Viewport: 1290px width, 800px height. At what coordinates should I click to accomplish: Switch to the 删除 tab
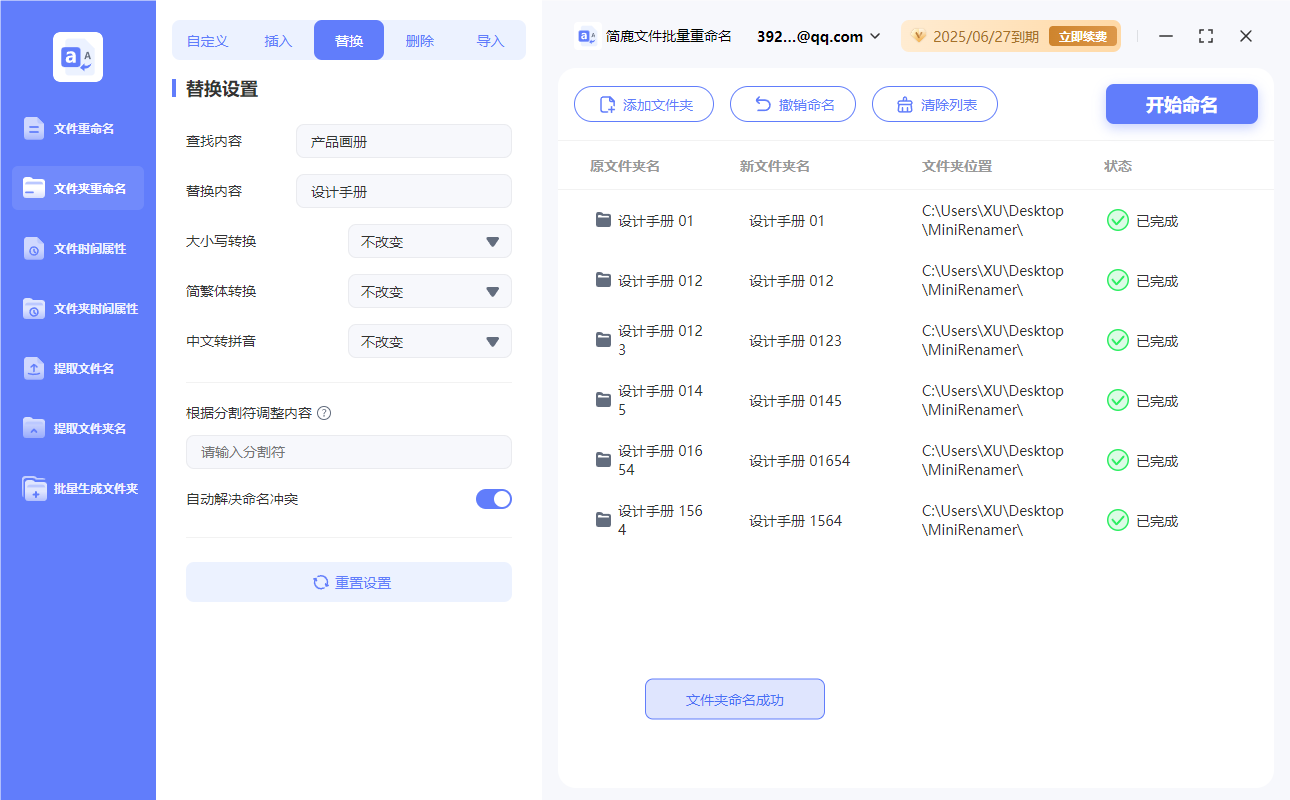pyautogui.click(x=419, y=39)
